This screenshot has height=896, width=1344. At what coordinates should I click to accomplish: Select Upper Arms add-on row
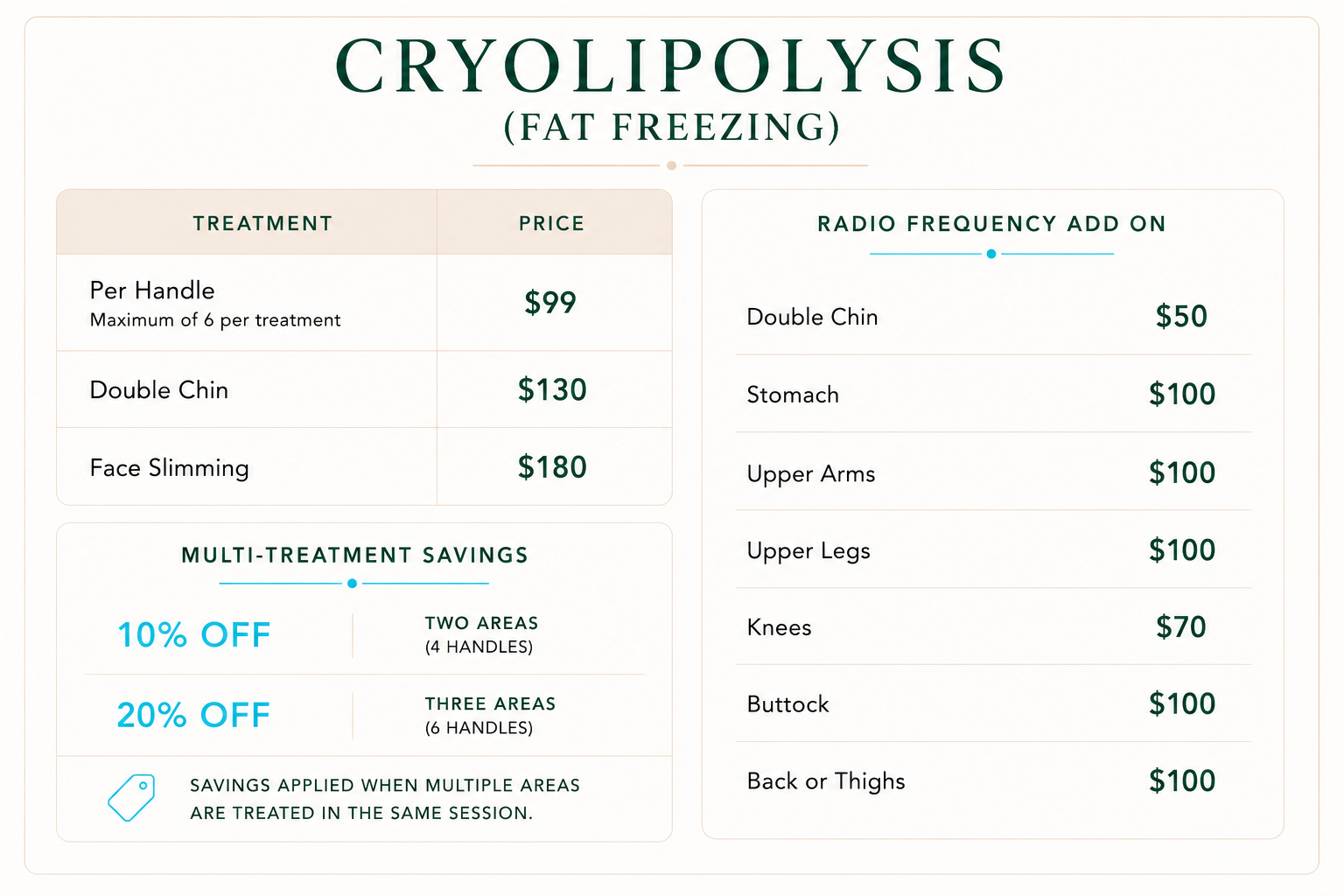pyautogui.click(x=993, y=472)
